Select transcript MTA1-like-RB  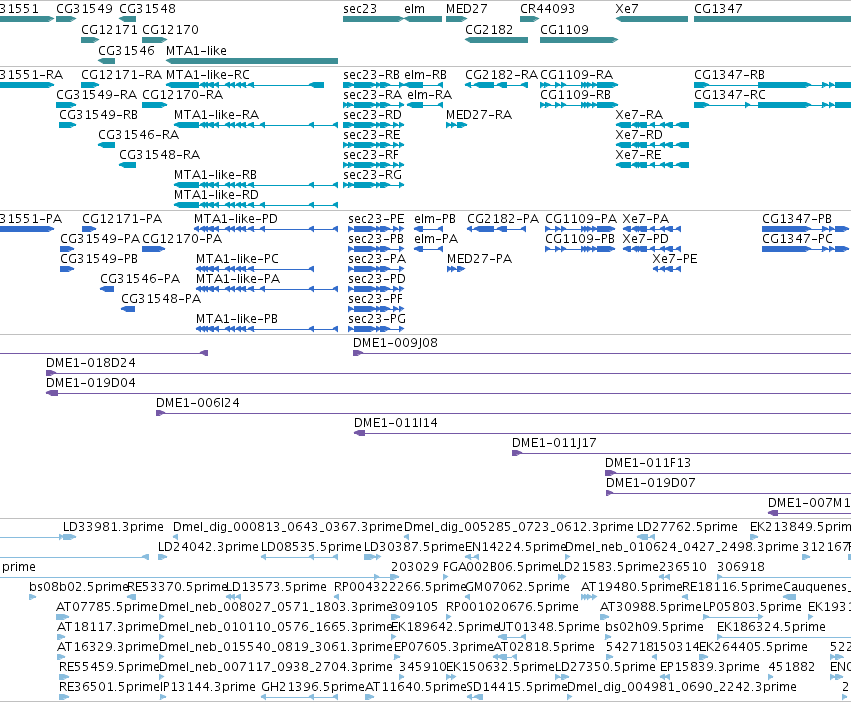tap(256, 185)
